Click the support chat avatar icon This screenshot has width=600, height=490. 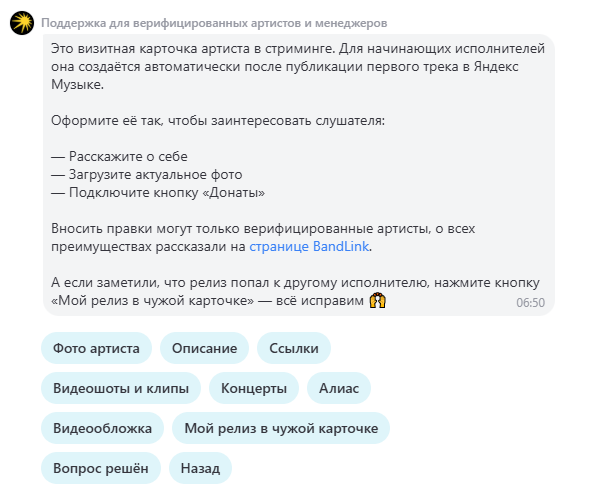22,22
